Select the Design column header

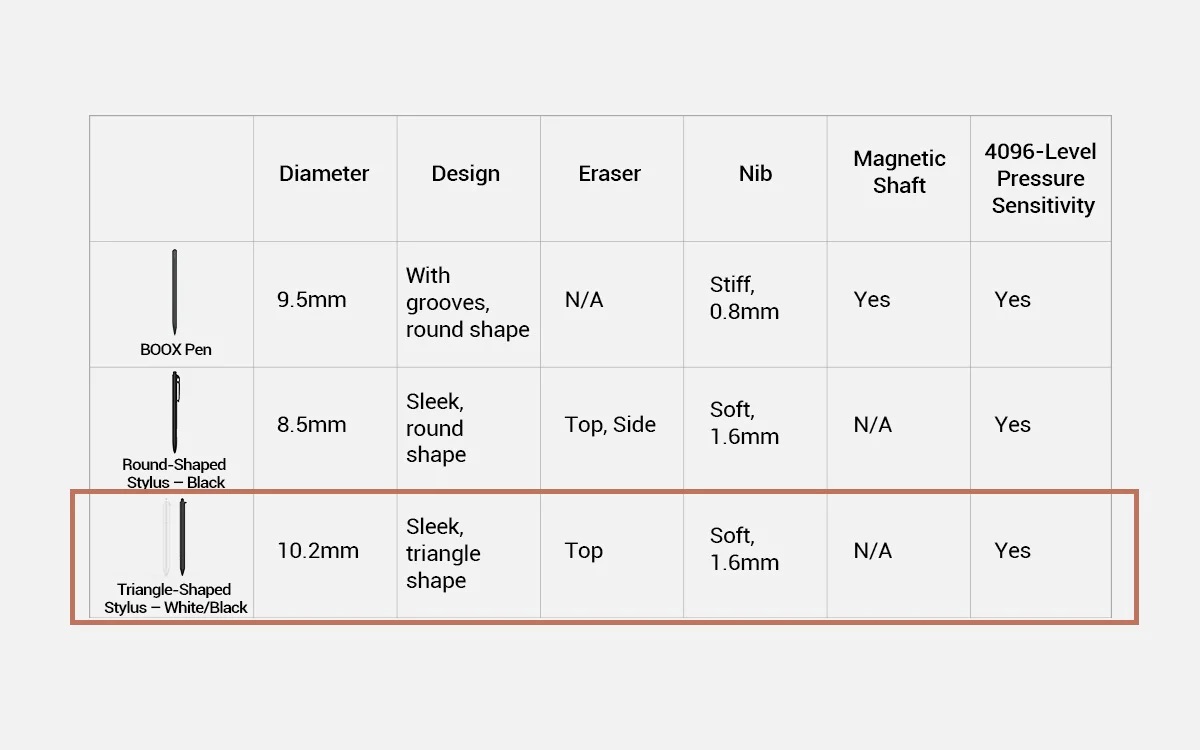466,173
